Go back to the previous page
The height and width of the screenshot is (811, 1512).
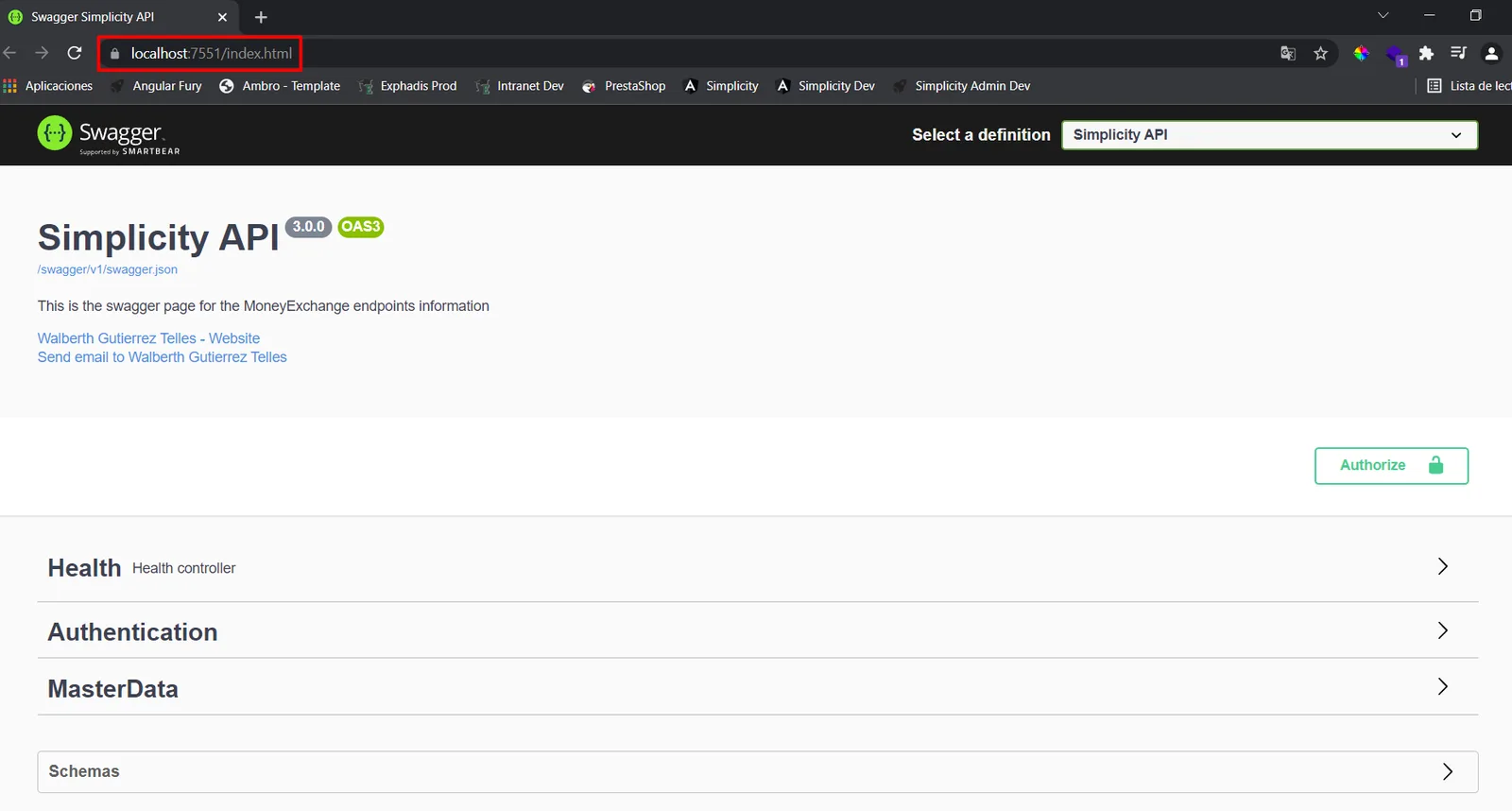[9, 53]
